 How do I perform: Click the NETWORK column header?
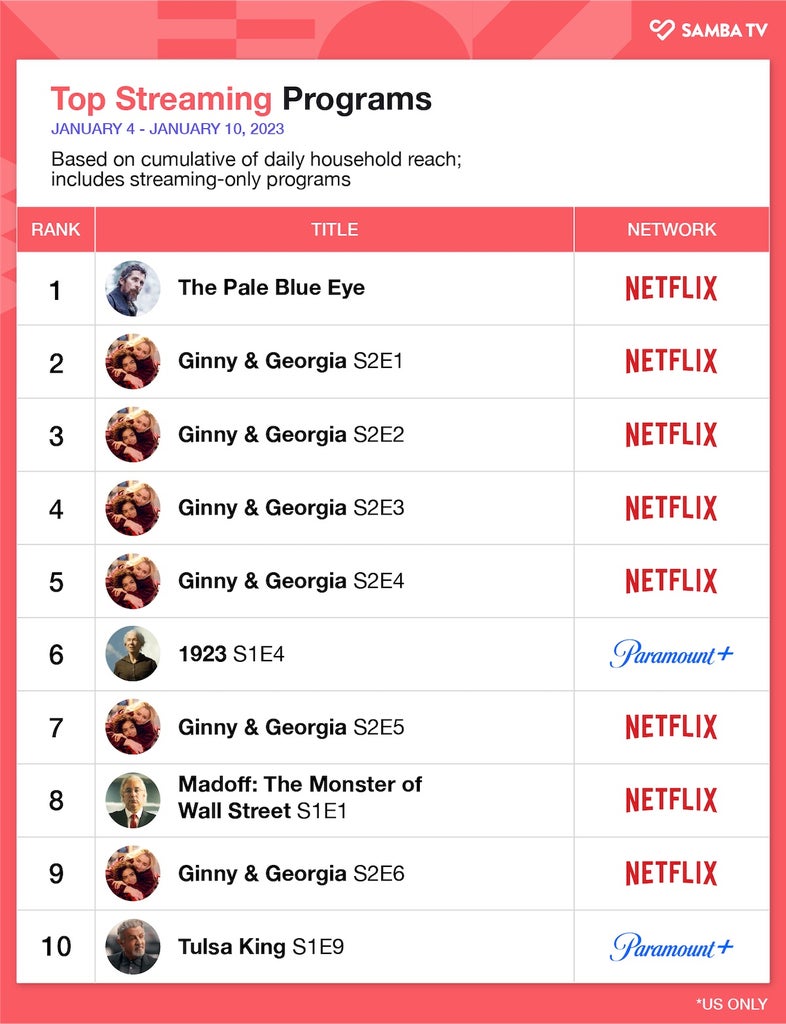coord(672,230)
